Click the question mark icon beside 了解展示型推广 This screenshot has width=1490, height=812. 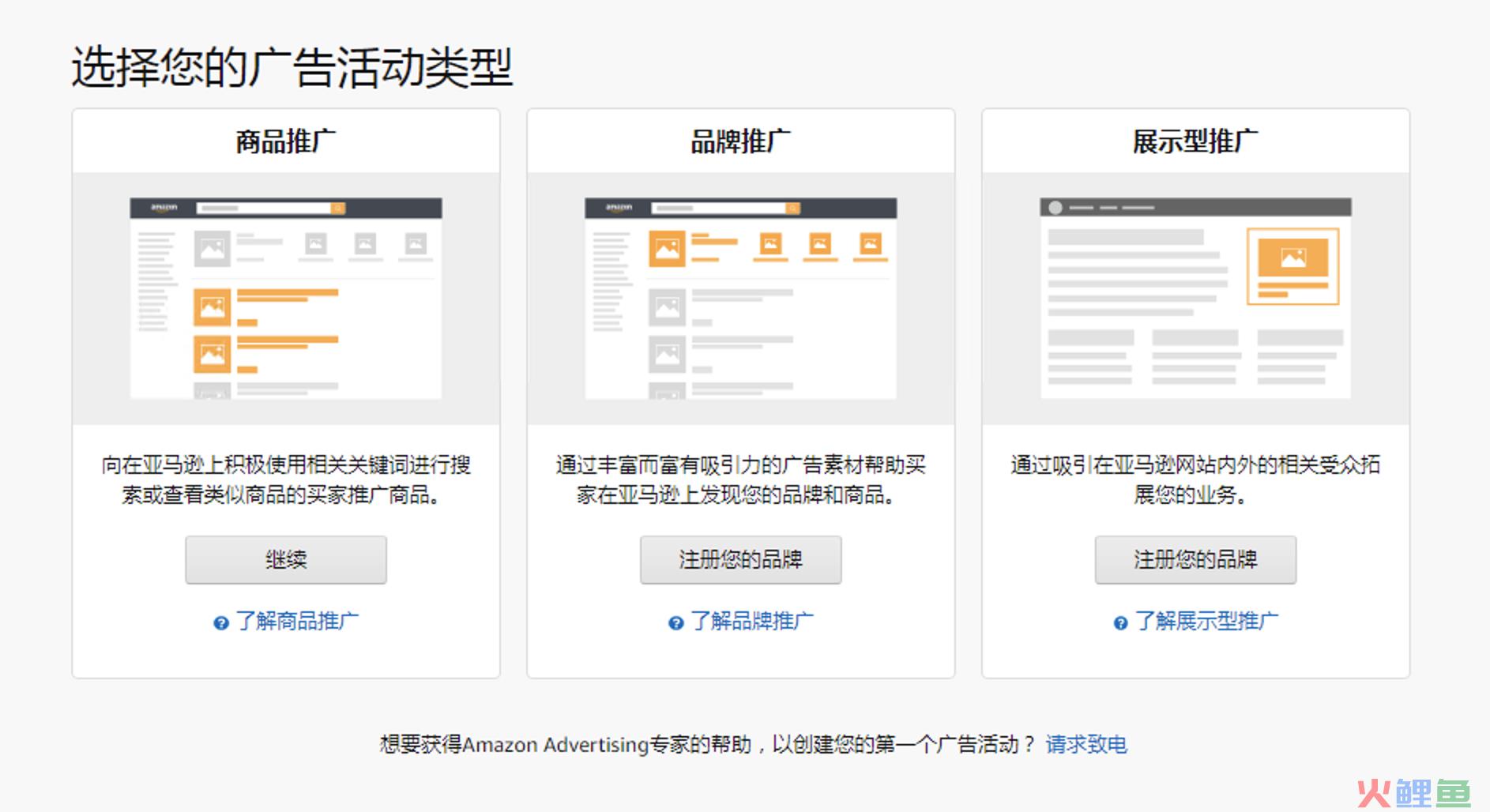[1120, 623]
